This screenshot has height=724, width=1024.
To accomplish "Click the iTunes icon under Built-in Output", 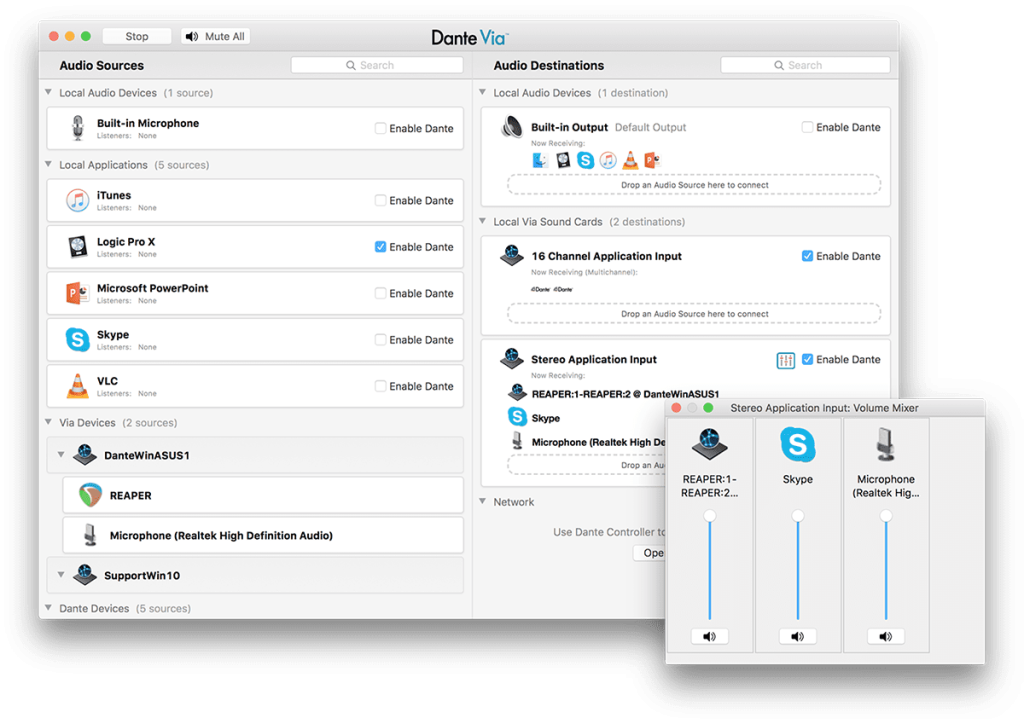I will point(608,160).
